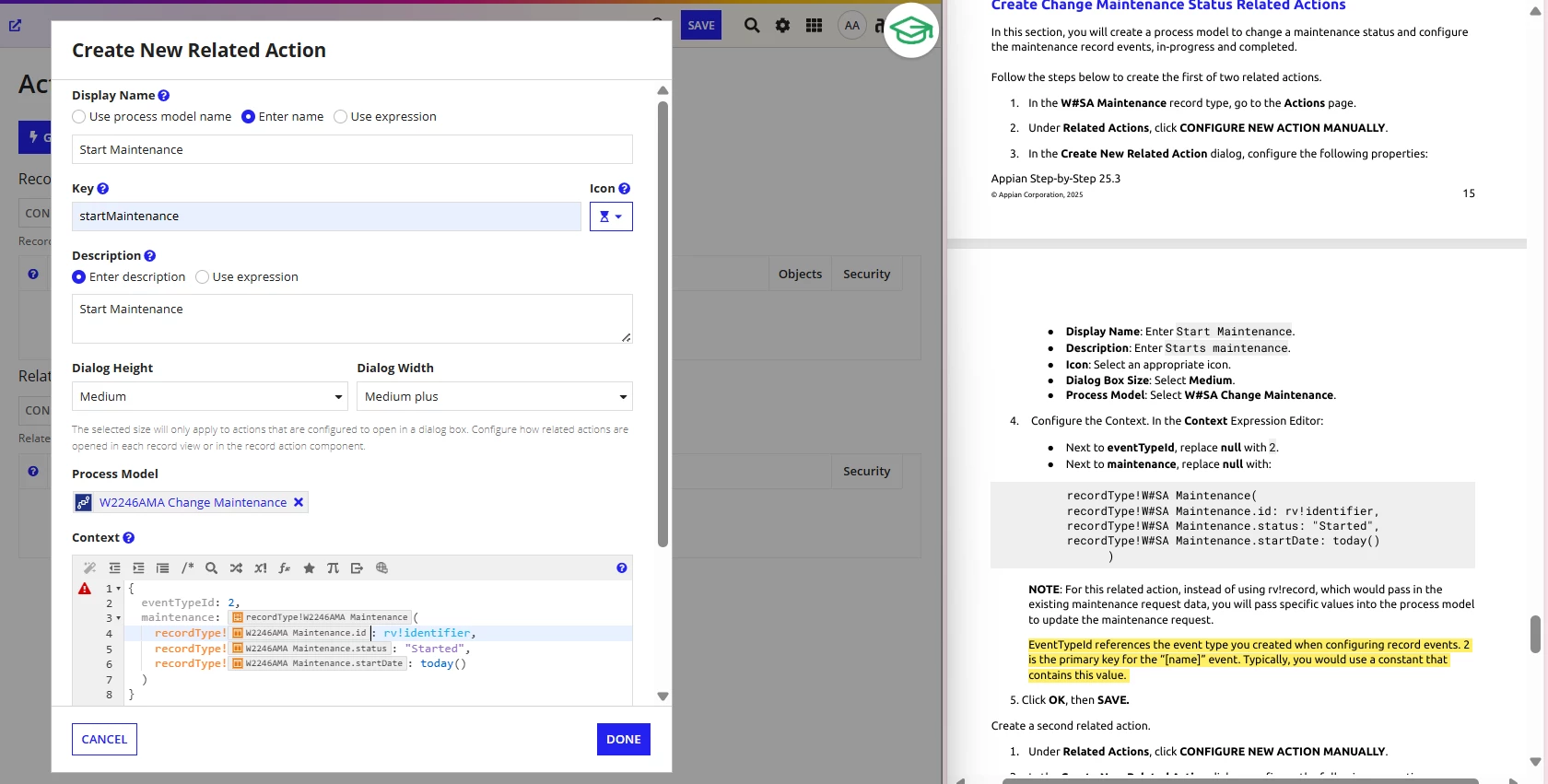Select 'Use expression' for Display Name
Screen dimensions: 1548x784
pos(341,117)
